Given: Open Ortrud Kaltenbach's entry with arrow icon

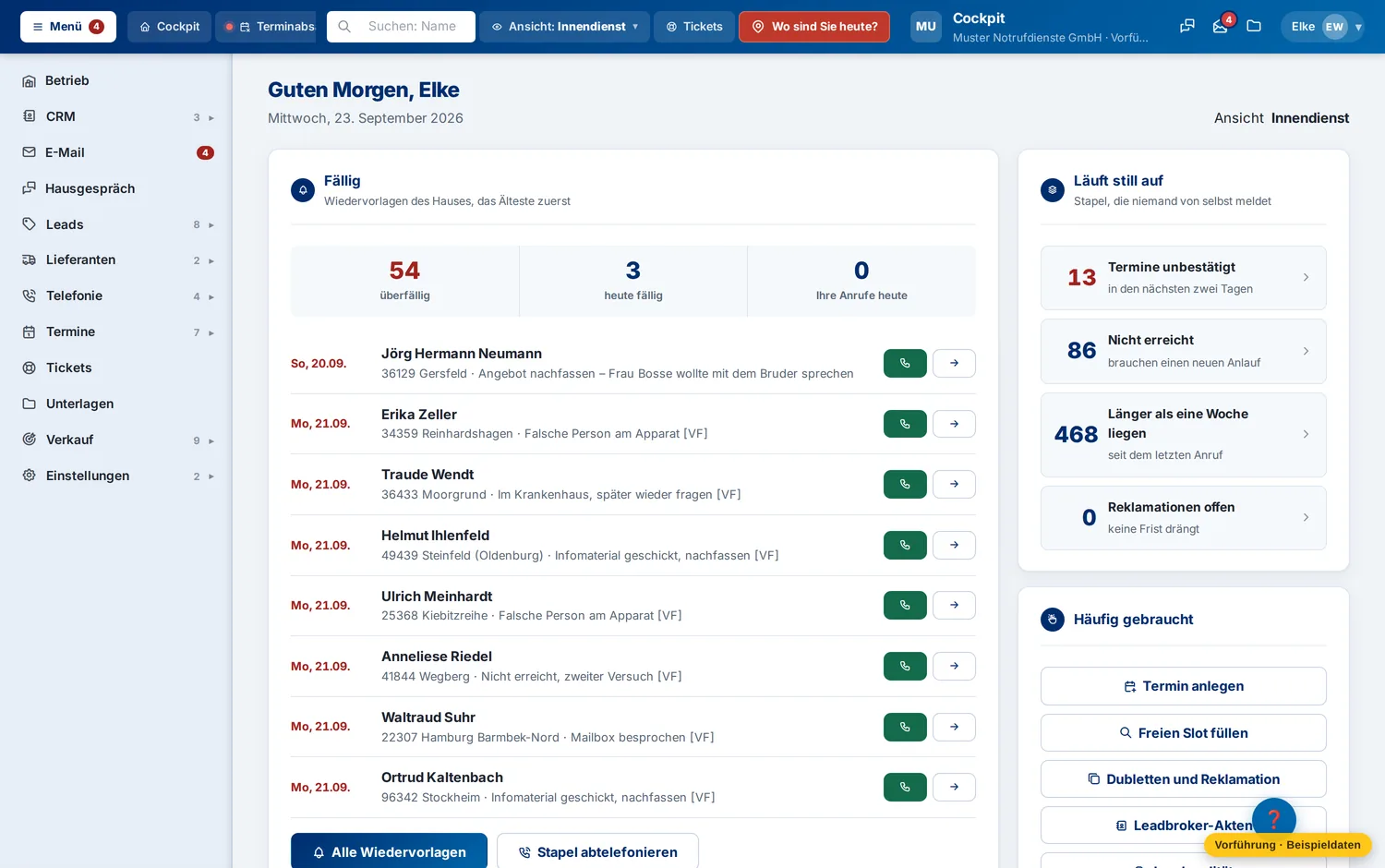Looking at the screenshot, I should pos(954,787).
